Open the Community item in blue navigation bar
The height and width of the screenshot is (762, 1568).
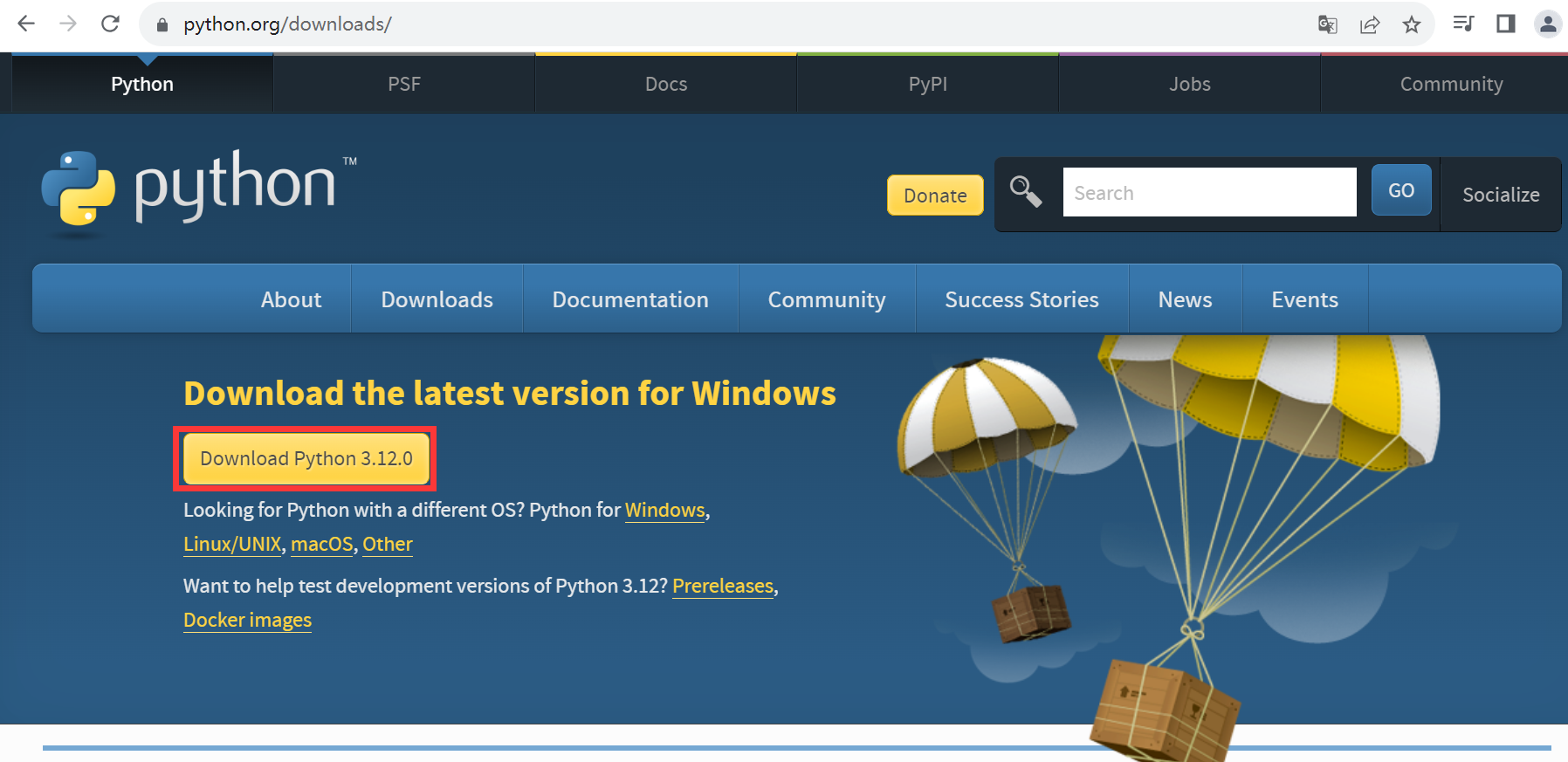[827, 299]
